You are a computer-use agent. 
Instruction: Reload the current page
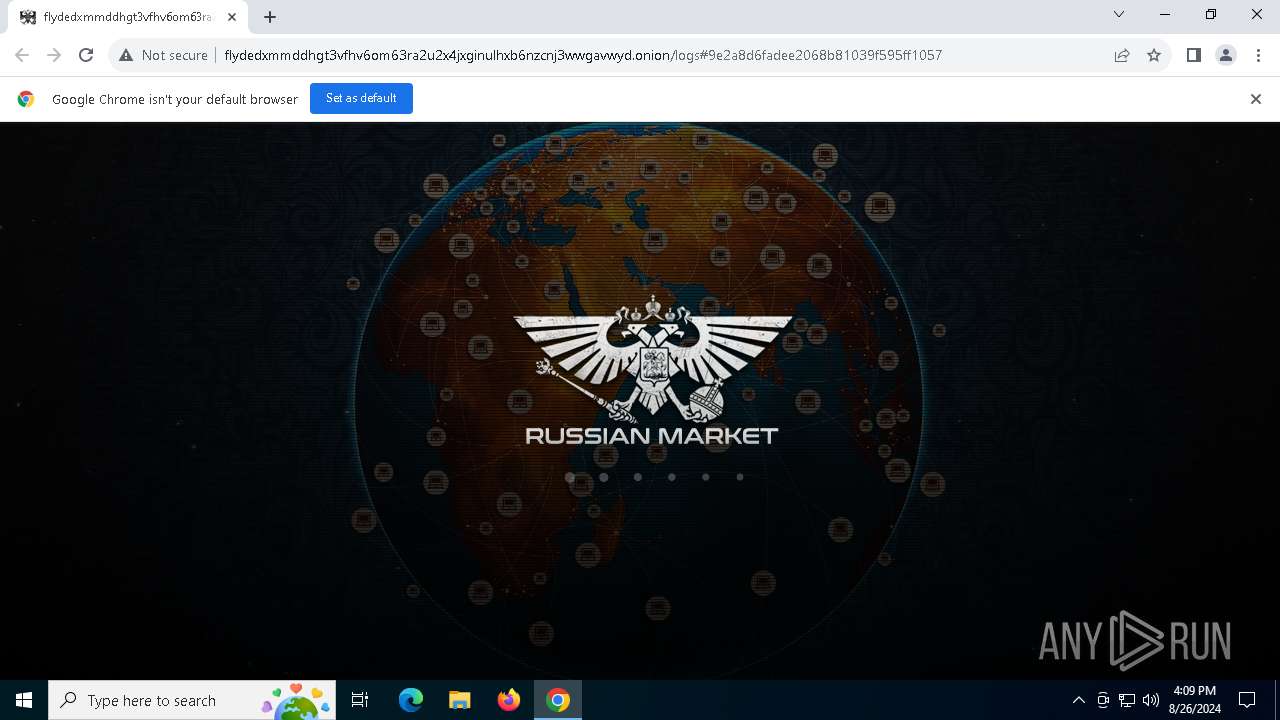tap(86, 55)
